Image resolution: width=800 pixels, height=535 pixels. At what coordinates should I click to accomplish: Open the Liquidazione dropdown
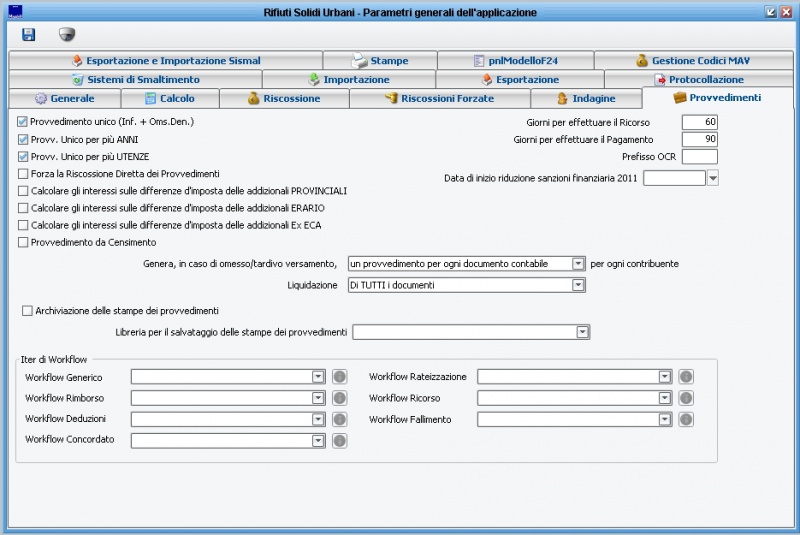578,285
